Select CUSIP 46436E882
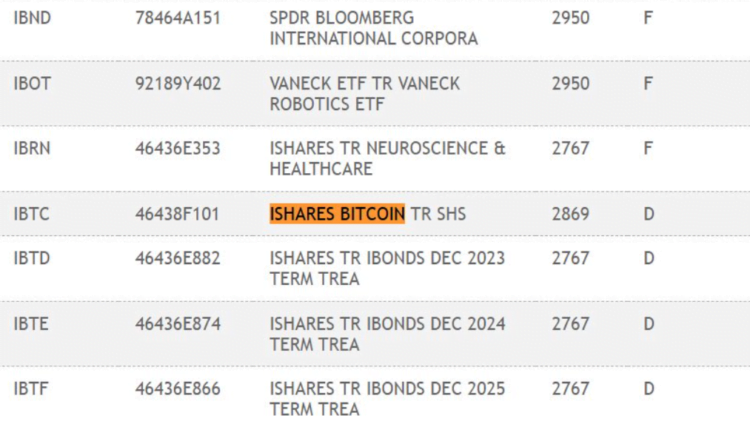This screenshot has height=421, width=750. (x=177, y=258)
